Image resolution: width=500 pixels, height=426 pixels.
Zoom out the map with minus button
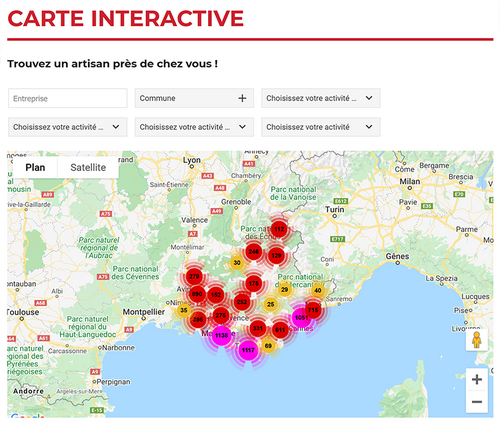coord(477,402)
